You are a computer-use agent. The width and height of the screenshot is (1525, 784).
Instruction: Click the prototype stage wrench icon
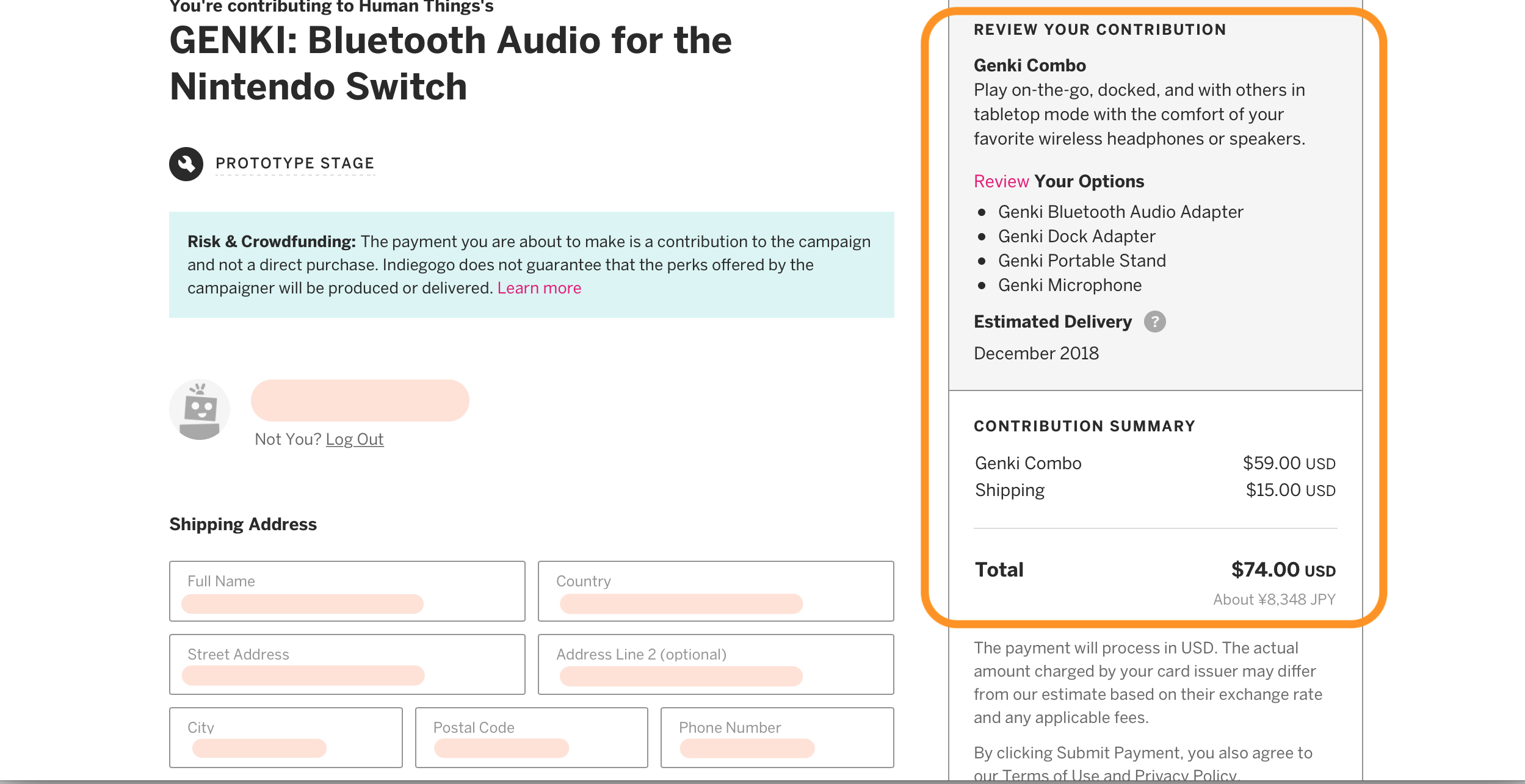click(186, 164)
